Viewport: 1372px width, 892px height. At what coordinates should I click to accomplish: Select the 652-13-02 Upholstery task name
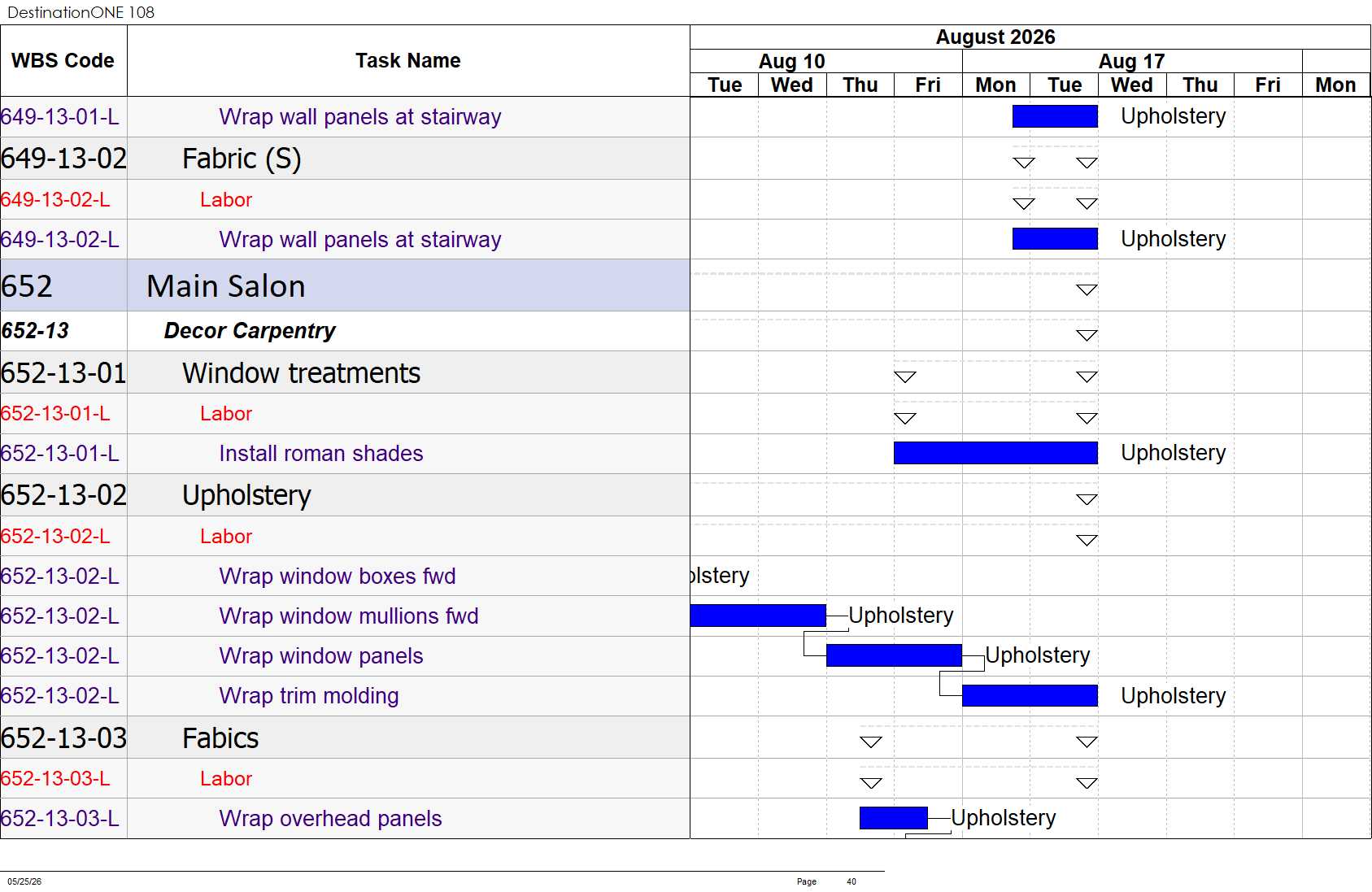[246, 495]
